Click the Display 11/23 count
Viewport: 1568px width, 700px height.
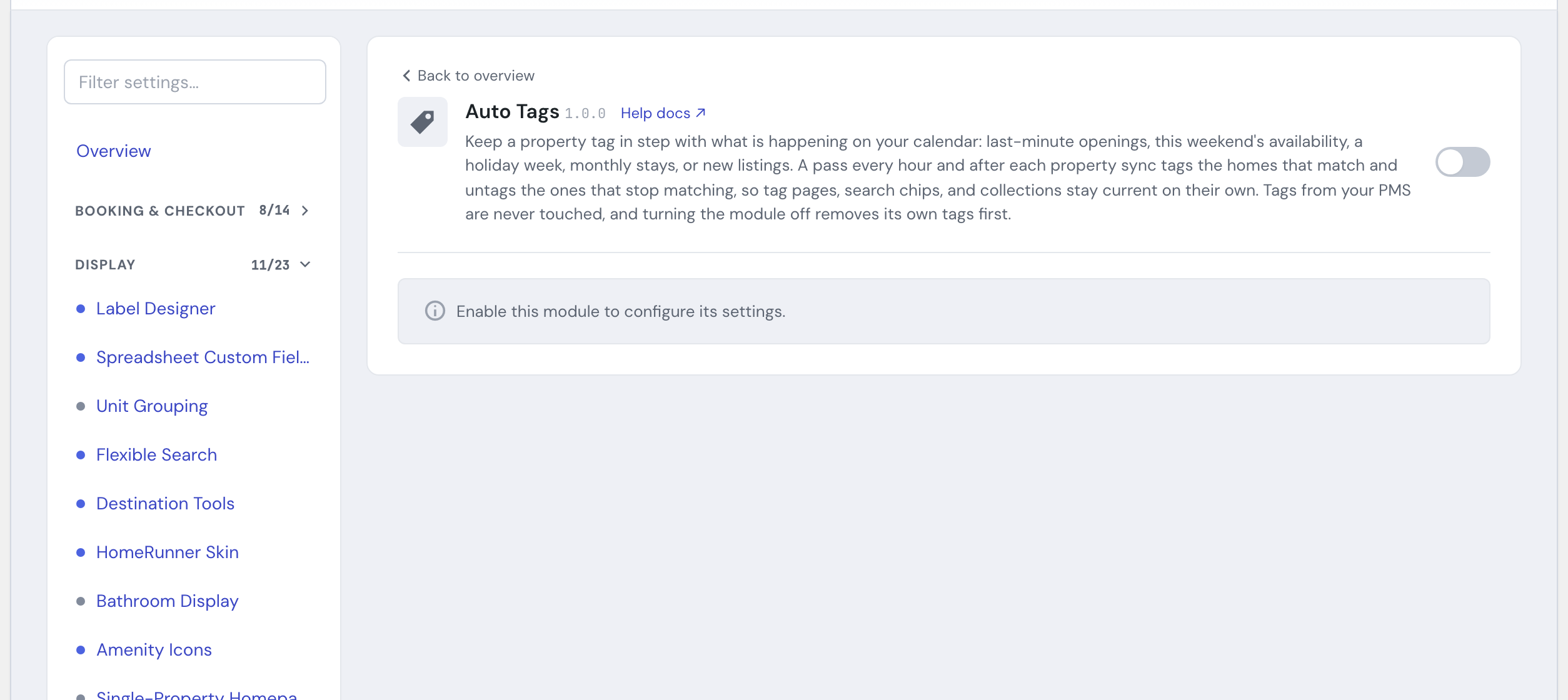click(x=270, y=265)
